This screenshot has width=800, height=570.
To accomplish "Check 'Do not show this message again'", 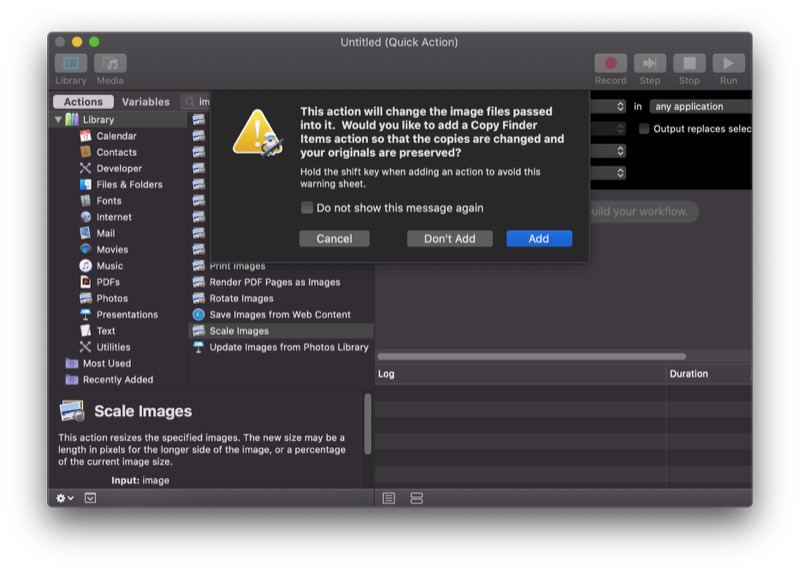I will 307,207.
